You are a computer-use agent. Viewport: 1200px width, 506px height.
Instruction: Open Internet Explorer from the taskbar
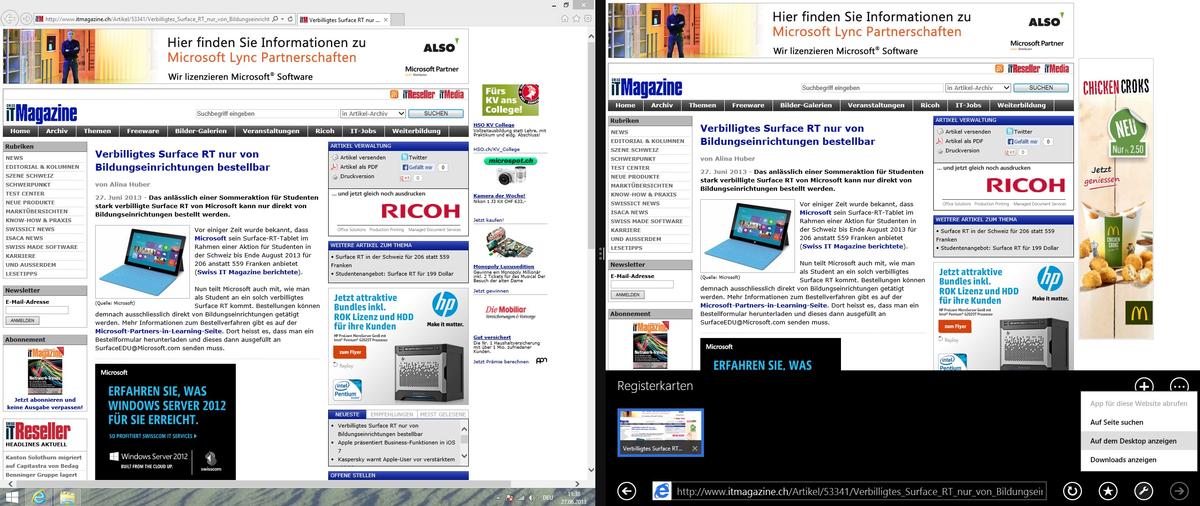click(39, 496)
